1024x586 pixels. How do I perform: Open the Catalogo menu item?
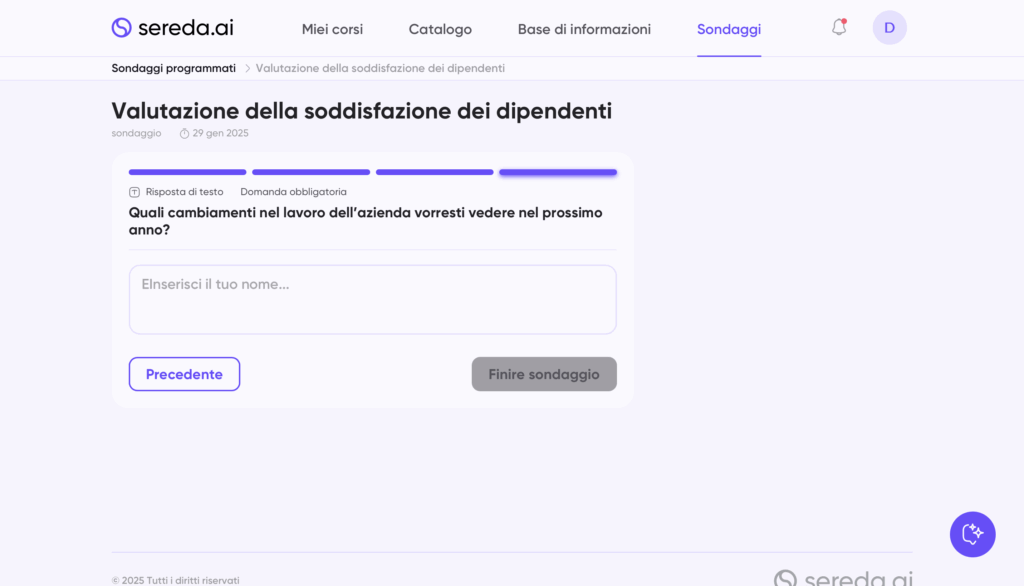click(x=440, y=29)
